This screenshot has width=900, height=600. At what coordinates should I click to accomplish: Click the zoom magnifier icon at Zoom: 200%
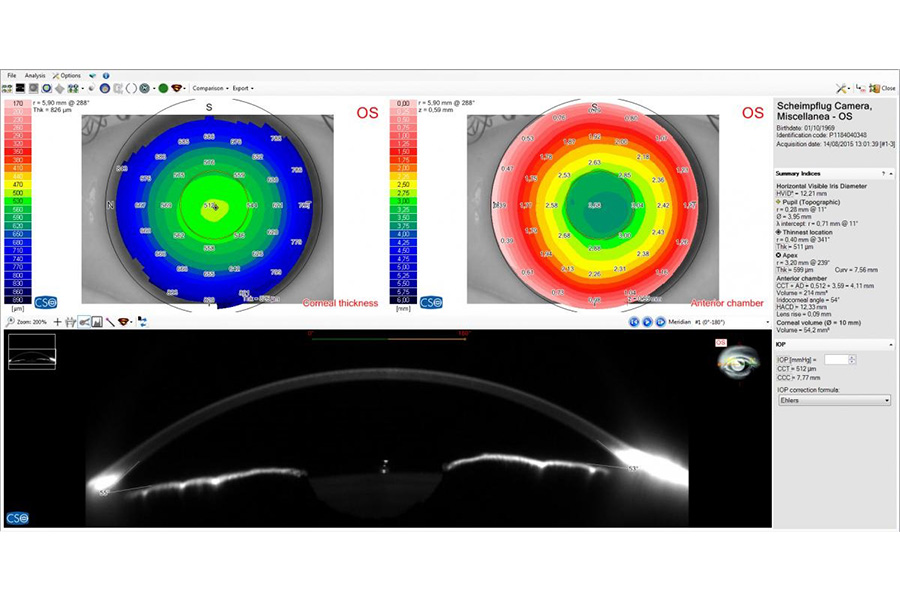(x=10, y=322)
